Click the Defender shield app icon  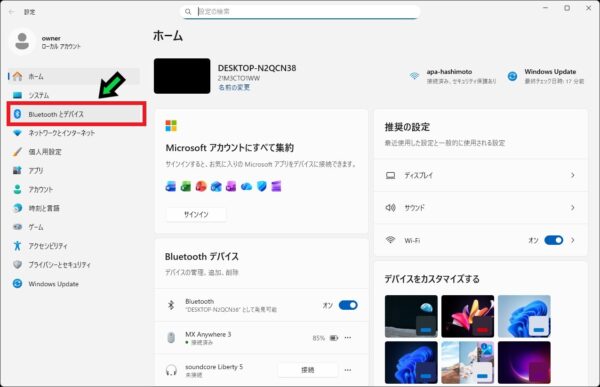261,186
